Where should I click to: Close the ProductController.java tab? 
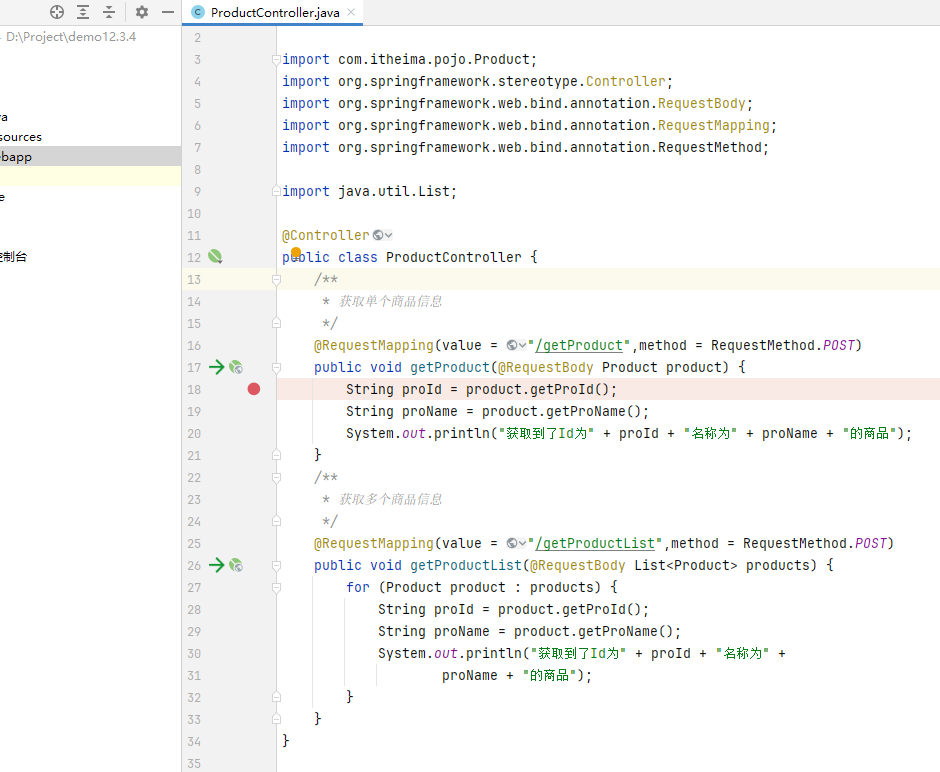[x=349, y=13]
